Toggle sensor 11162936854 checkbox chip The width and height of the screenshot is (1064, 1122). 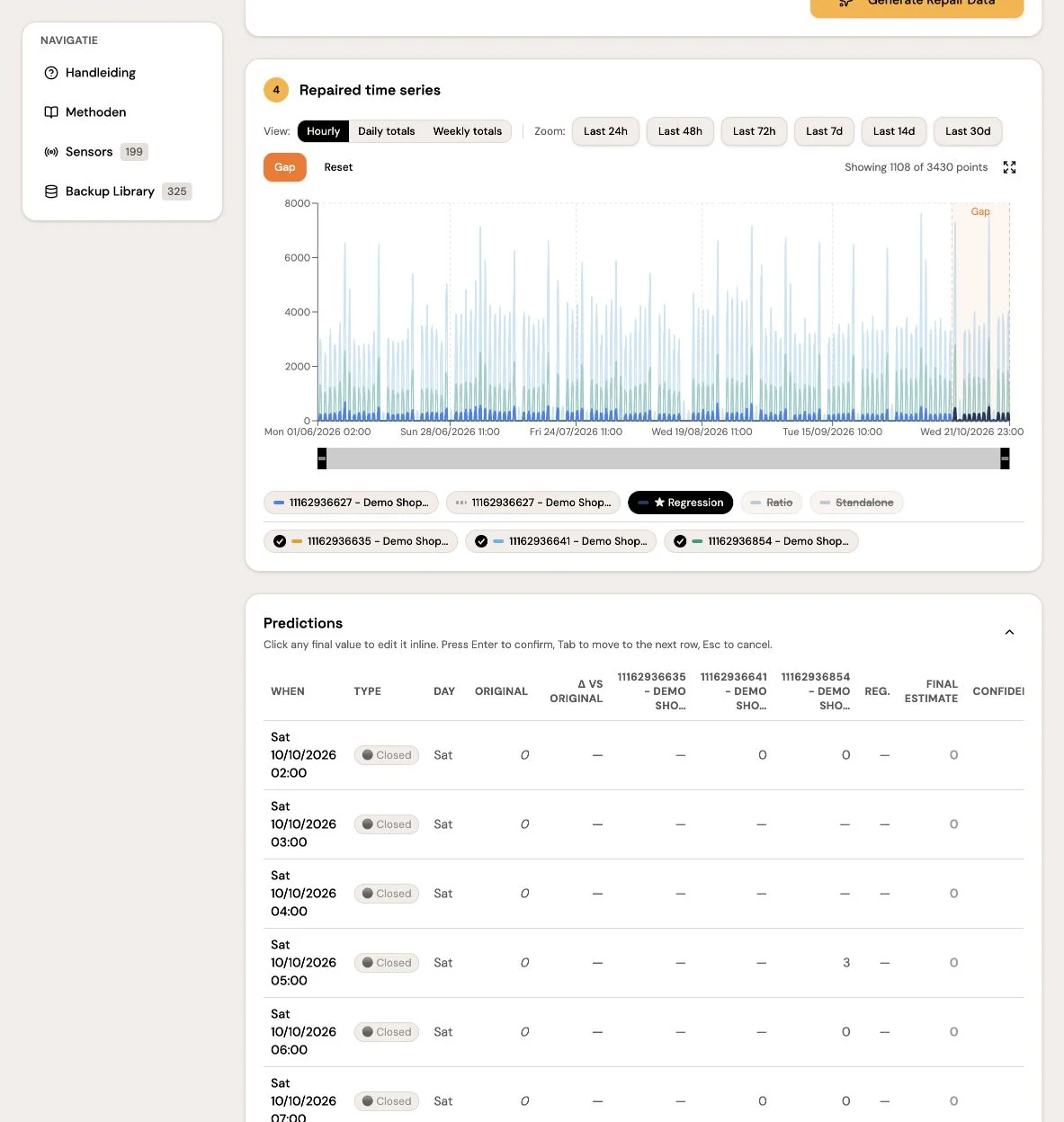click(x=761, y=541)
